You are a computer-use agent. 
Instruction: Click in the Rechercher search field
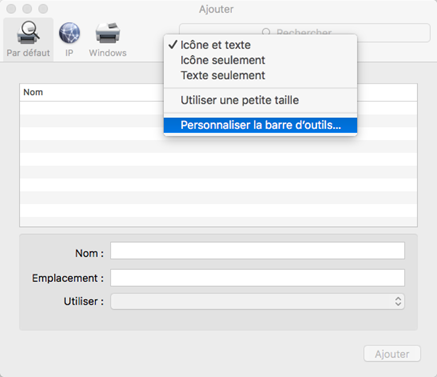[x=305, y=32]
